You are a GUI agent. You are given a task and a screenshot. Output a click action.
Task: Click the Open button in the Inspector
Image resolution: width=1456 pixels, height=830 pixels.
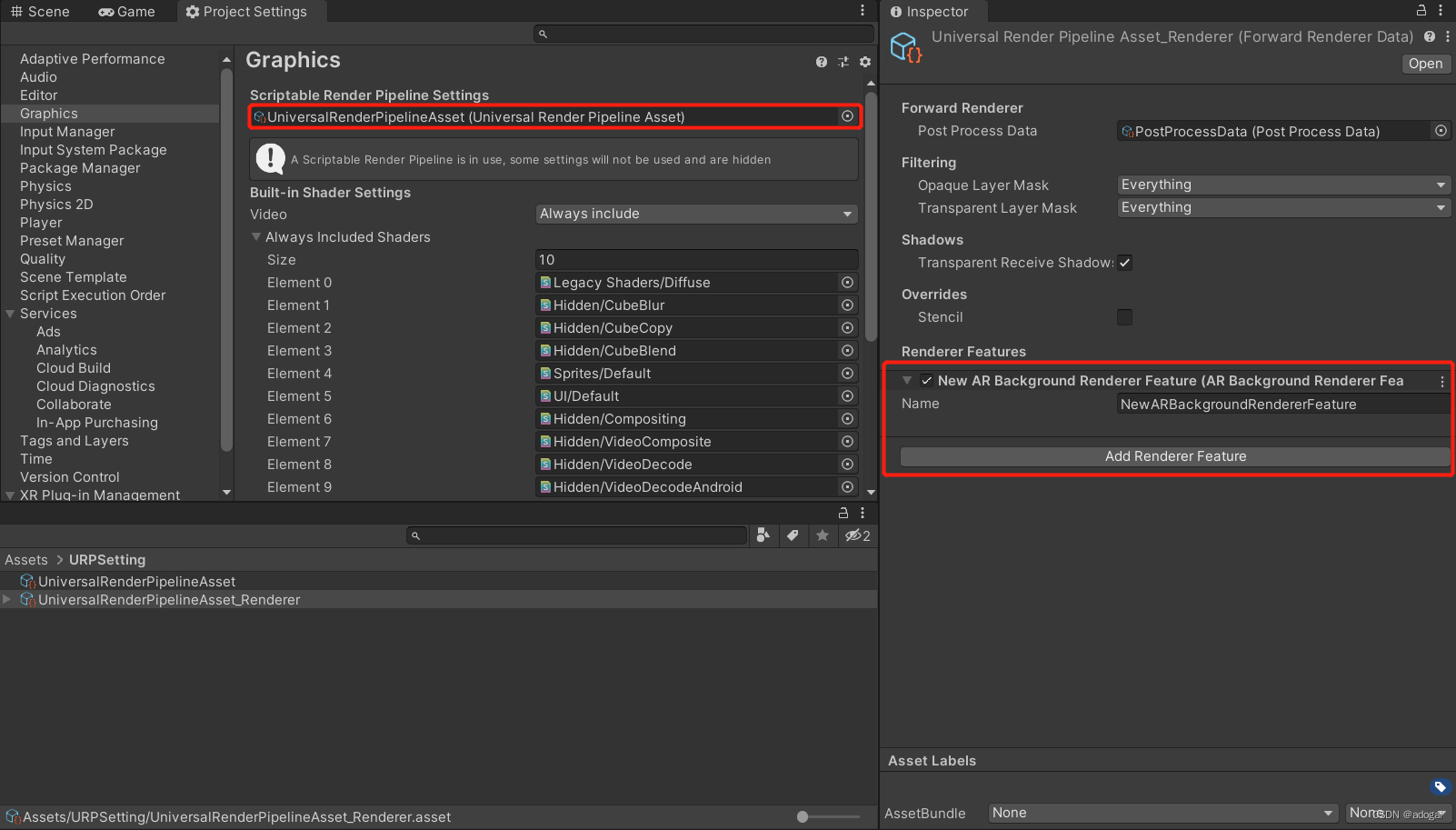[1424, 64]
